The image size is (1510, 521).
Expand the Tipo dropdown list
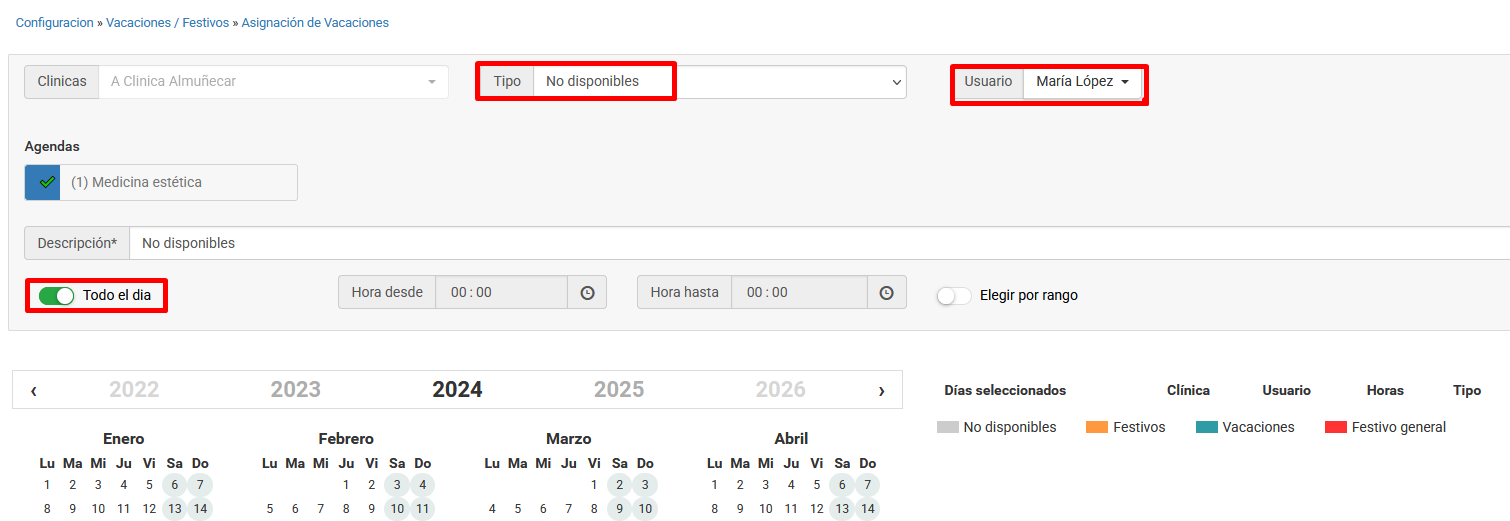718,82
